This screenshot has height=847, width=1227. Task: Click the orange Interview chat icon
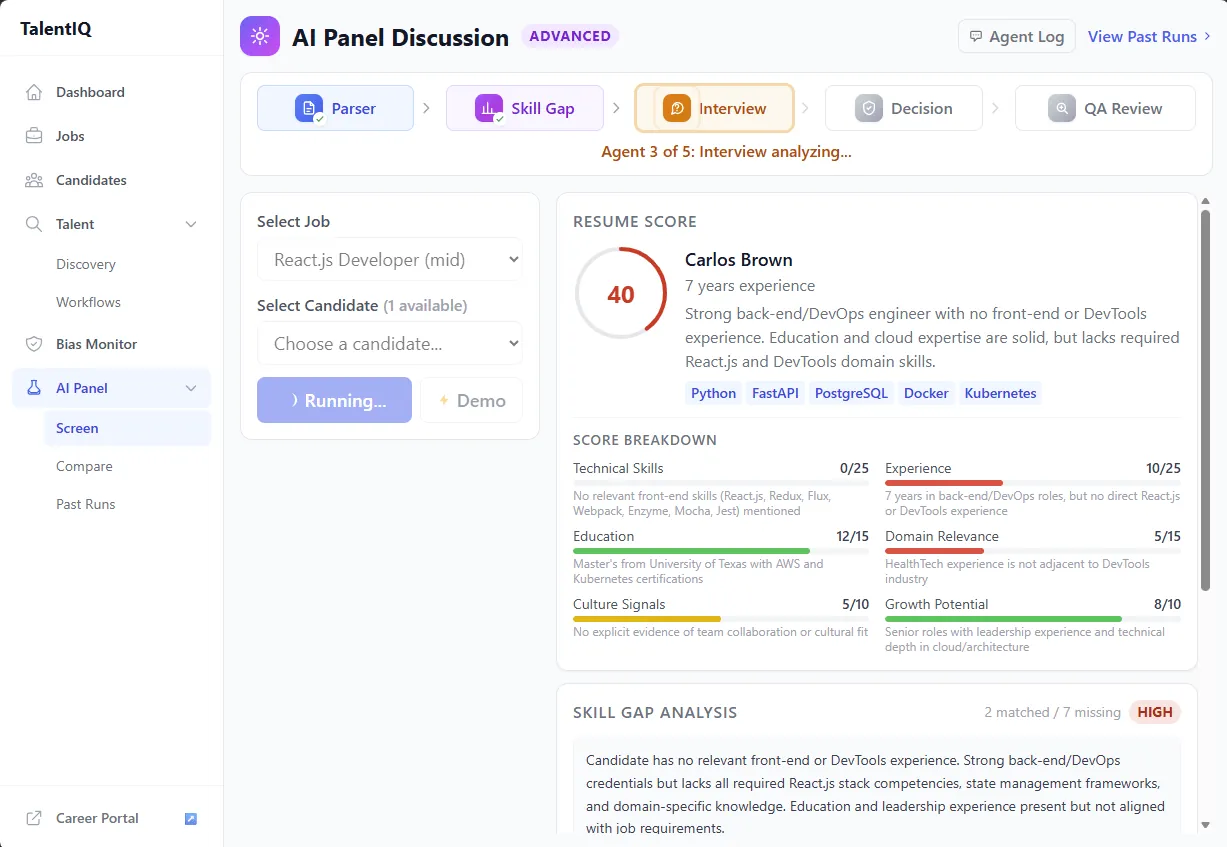click(677, 108)
